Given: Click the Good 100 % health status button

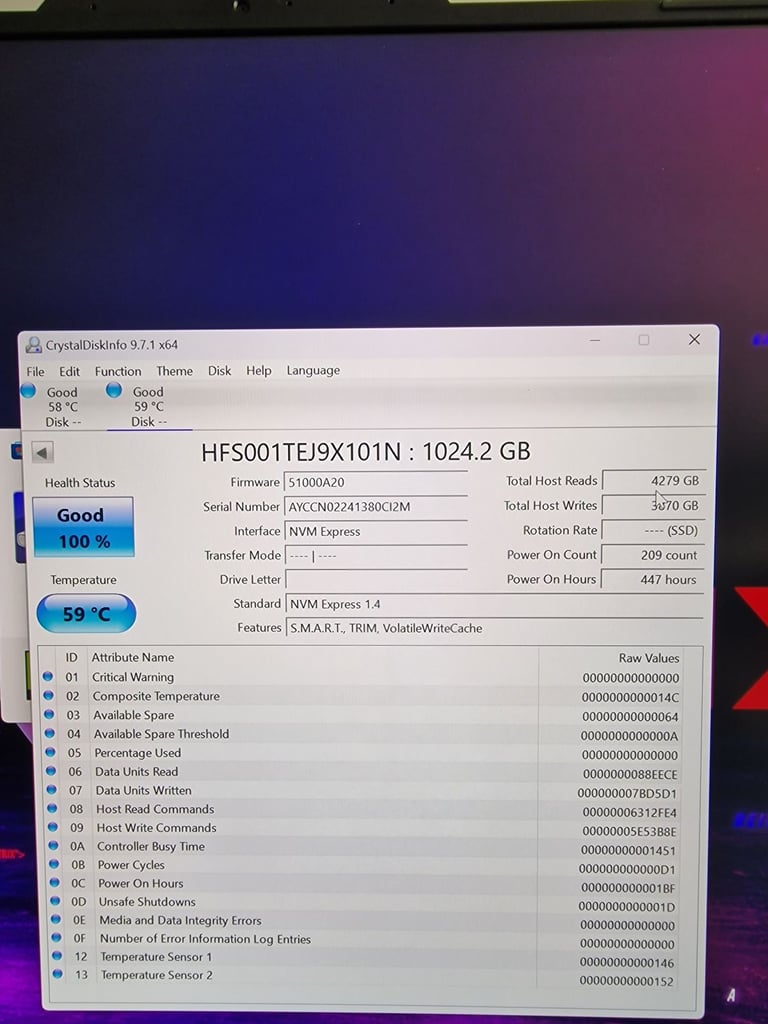Looking at the screenshot, I should pos(83,528).
